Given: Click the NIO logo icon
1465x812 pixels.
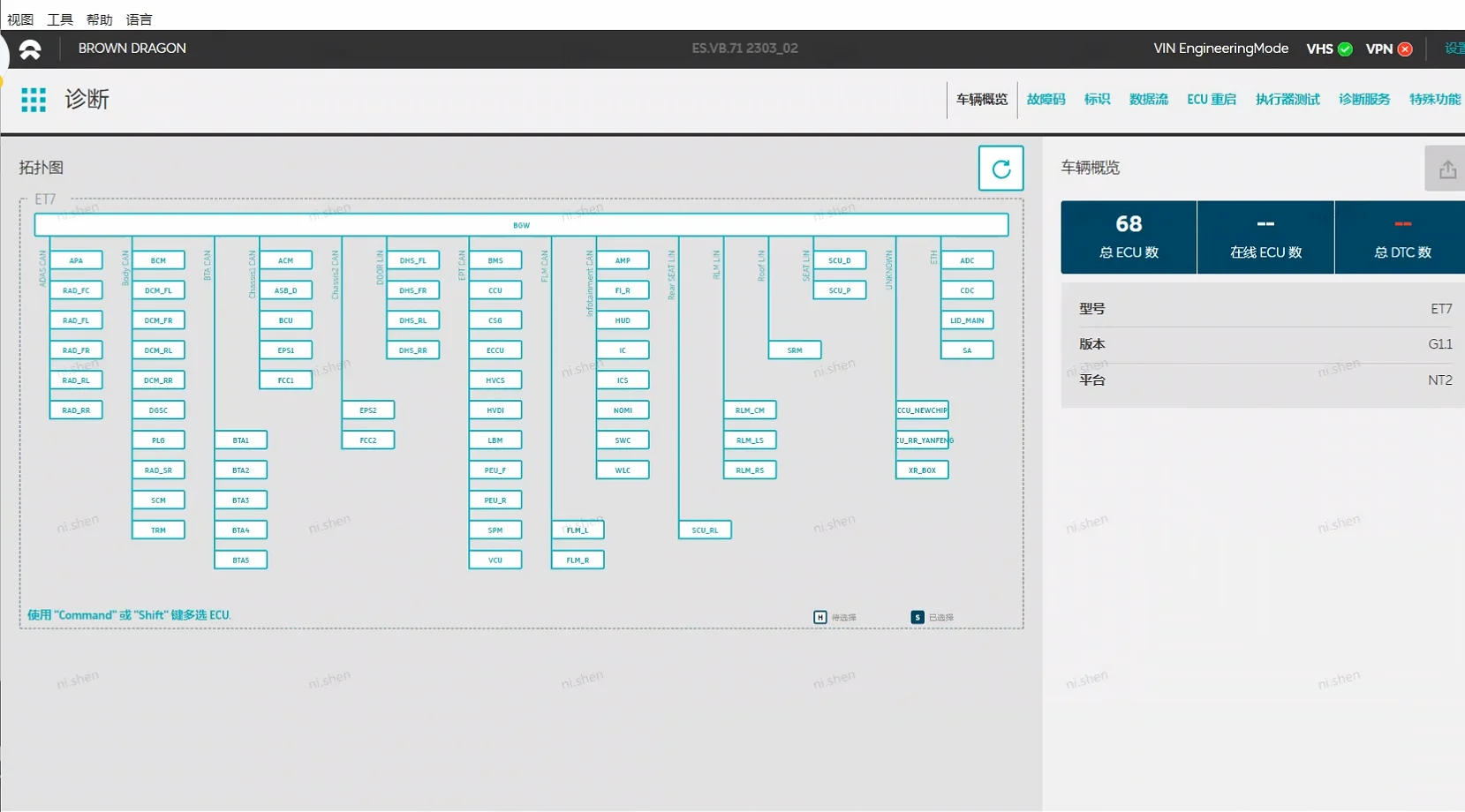Looking at the screenshot, I should coord(30,49).
